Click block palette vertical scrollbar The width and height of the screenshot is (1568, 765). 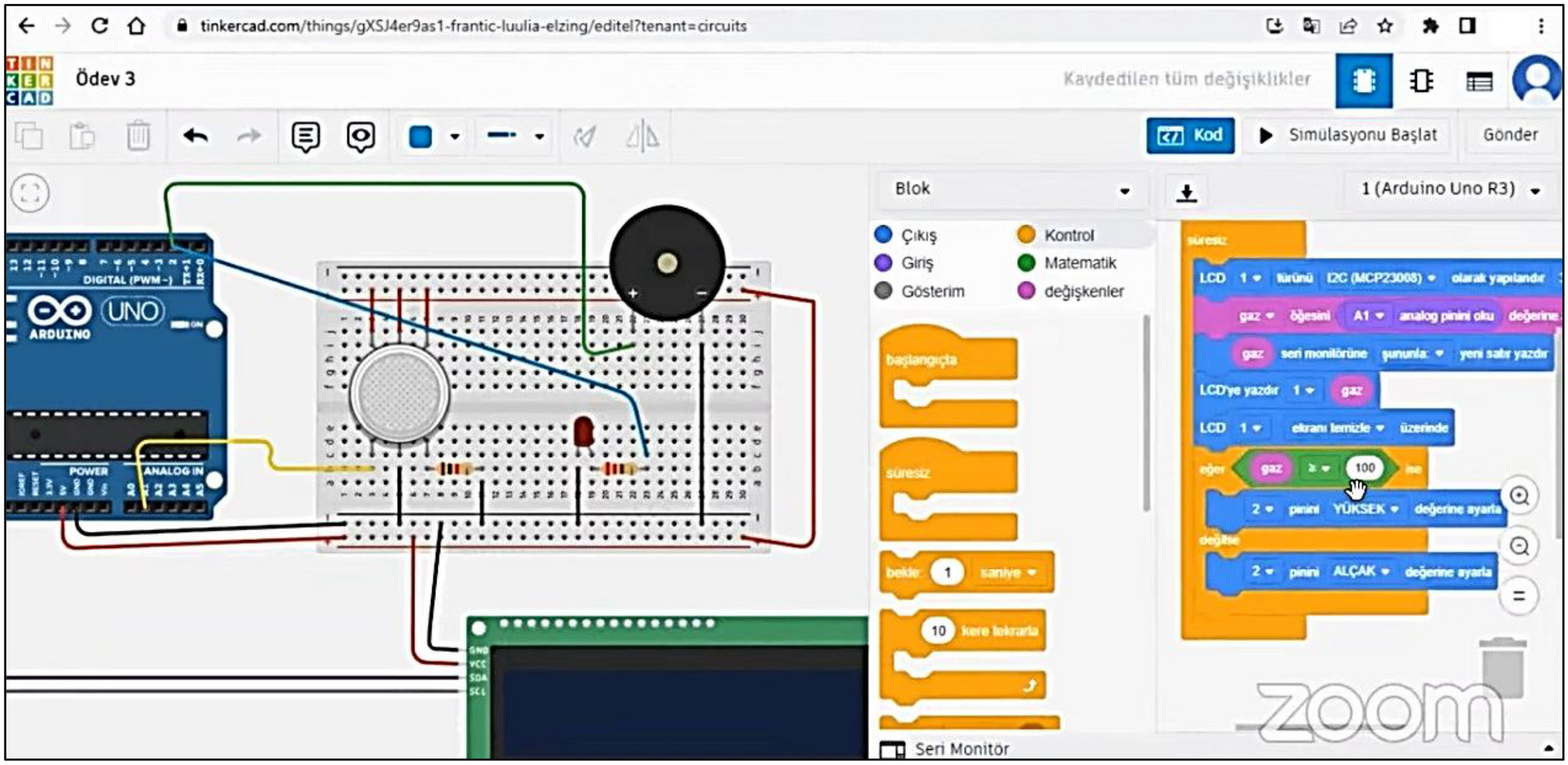[1146, 413]
